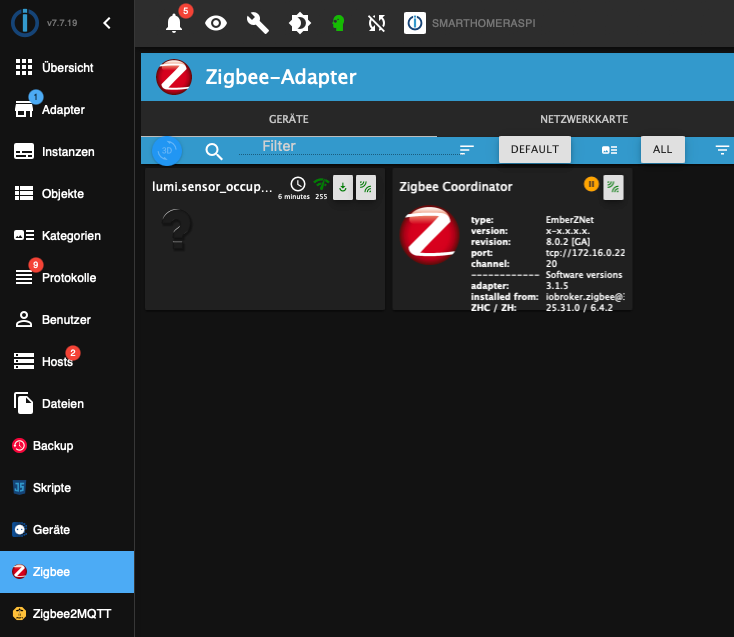Open the sort order dropdown next to the filter
This screenshot has width=734, height=637.
pos(467,150)
